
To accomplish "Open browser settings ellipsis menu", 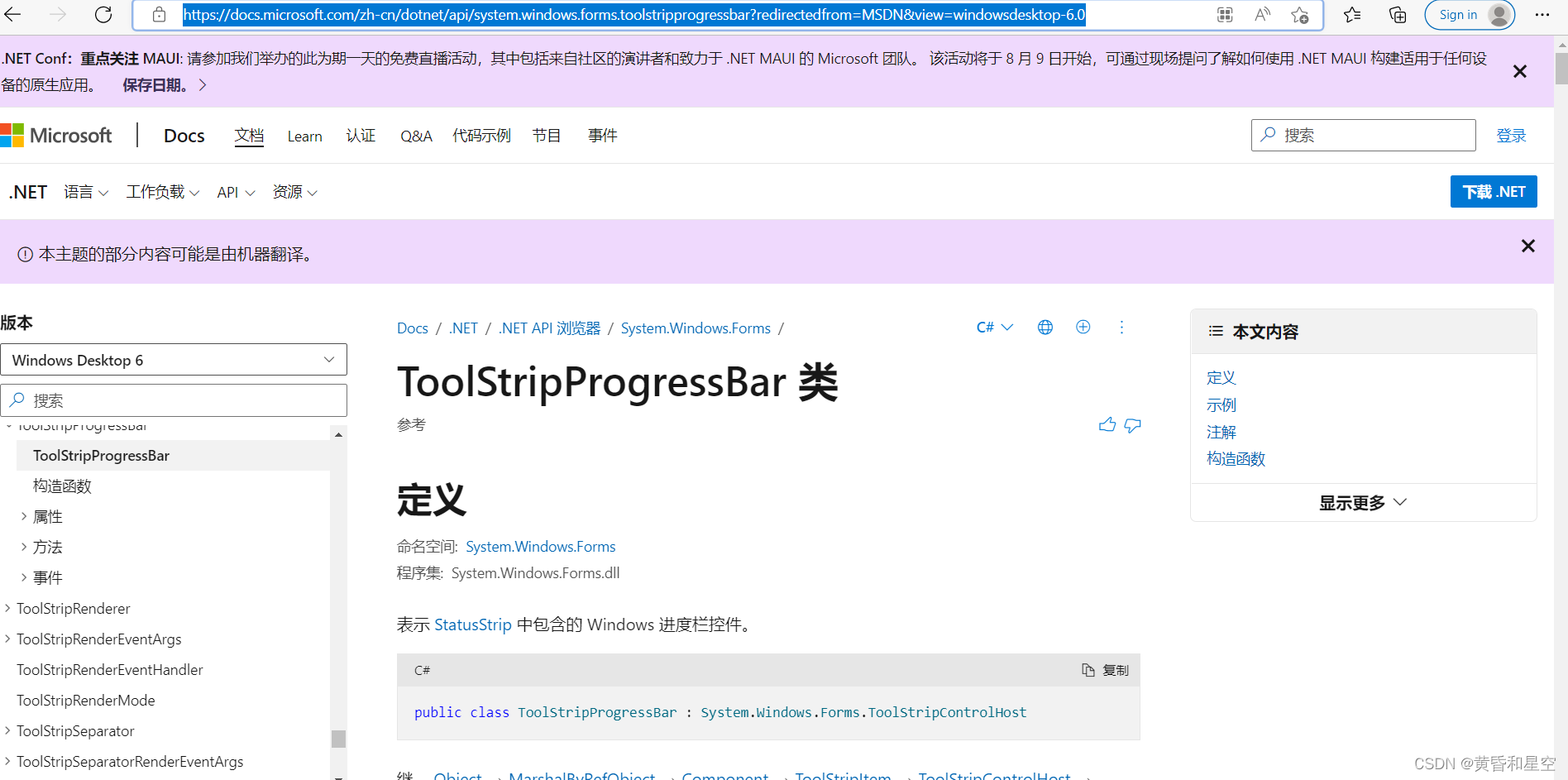I will (1542, 15).
